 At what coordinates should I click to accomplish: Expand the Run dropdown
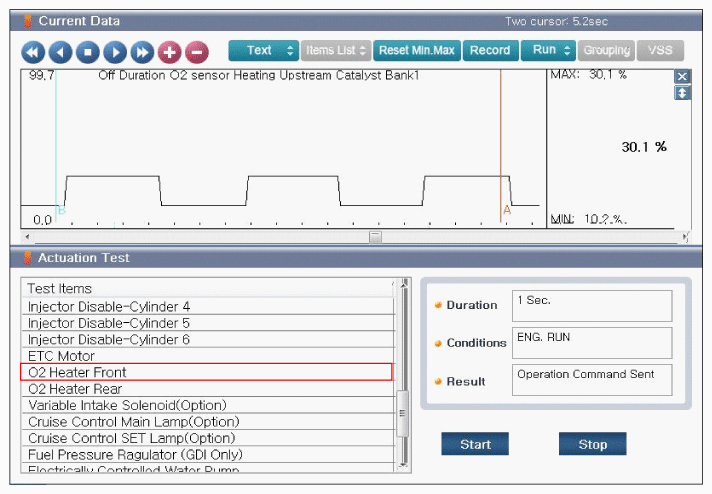coord(548,50)
